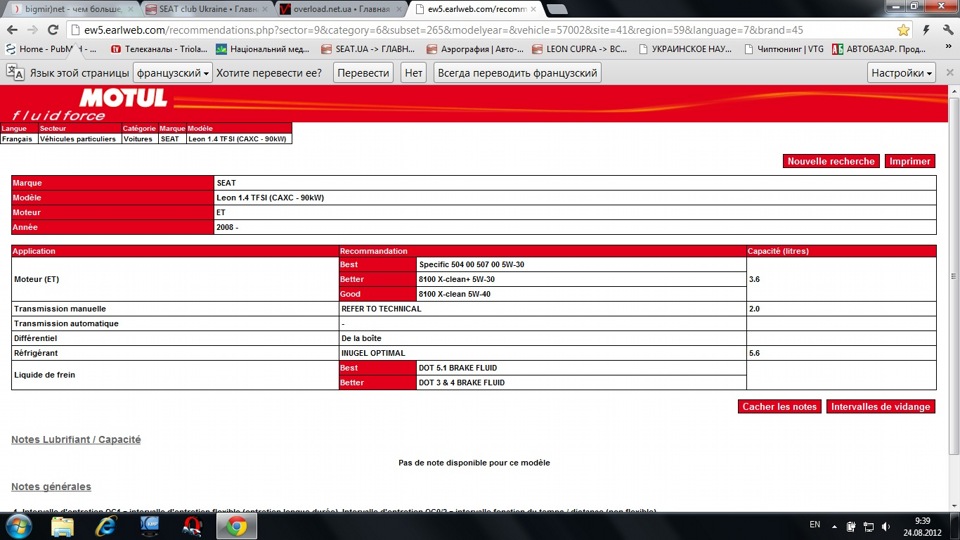
Task: Click the network tray icon
Action: (868, 527)
